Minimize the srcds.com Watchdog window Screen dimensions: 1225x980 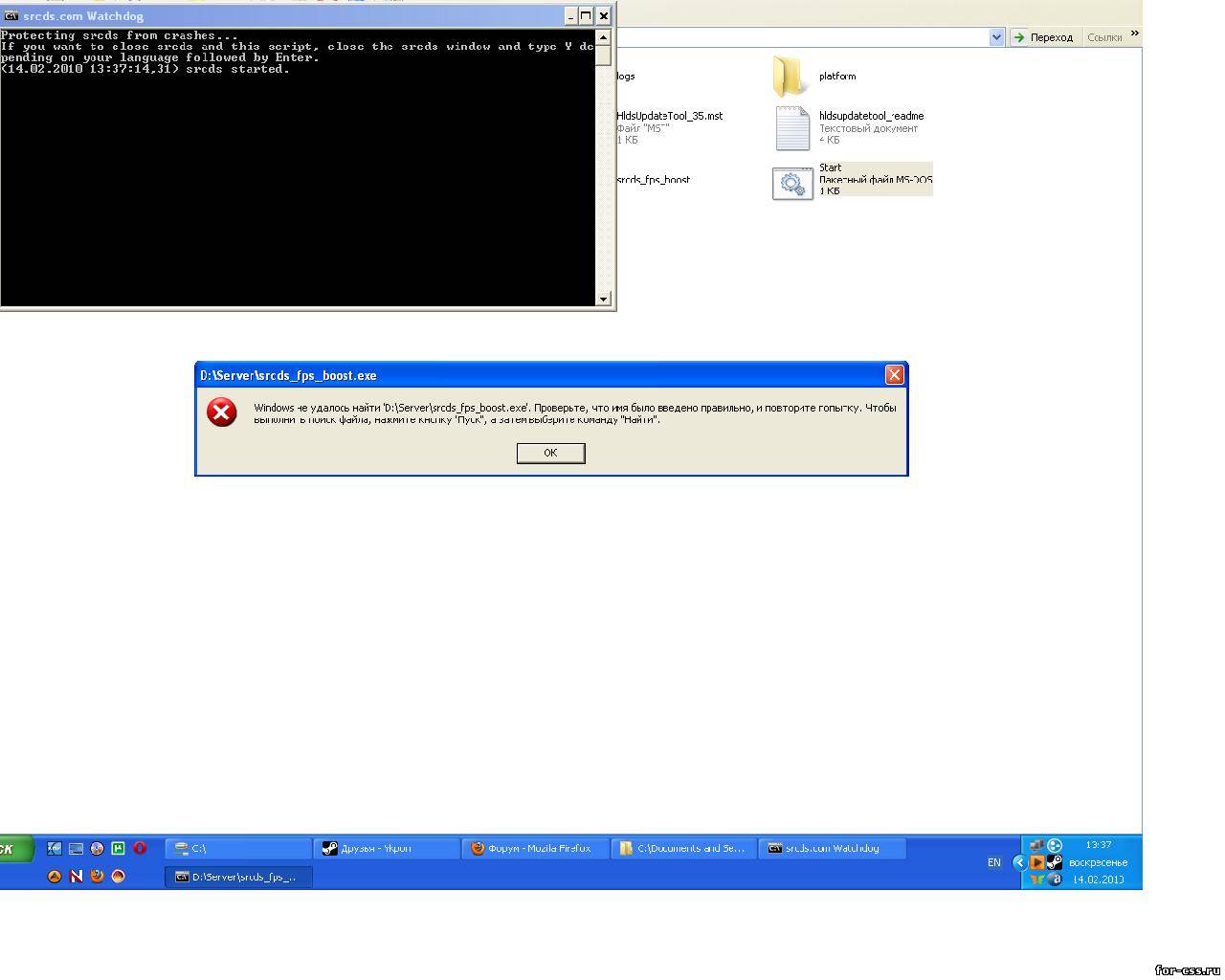tap(570, 15)
